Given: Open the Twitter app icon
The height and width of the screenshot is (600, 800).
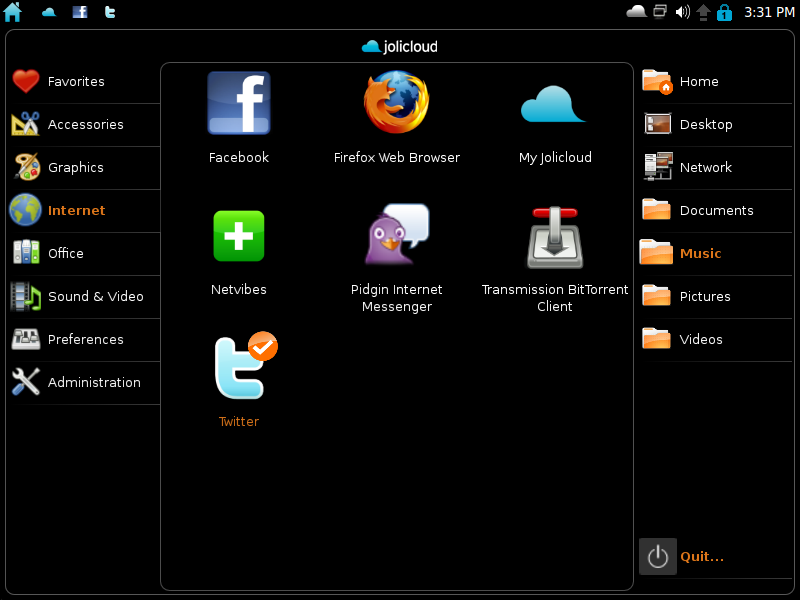Looking at the screenshot, I should [245, 365].
